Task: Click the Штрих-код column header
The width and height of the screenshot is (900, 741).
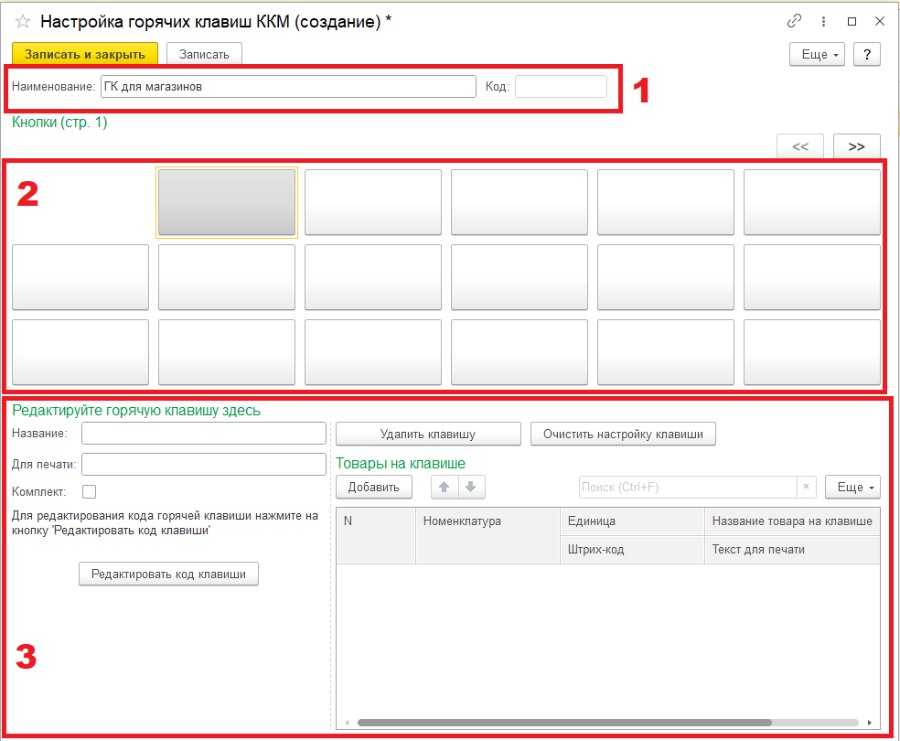Action: pyautogui.click(x=632, y=549)
